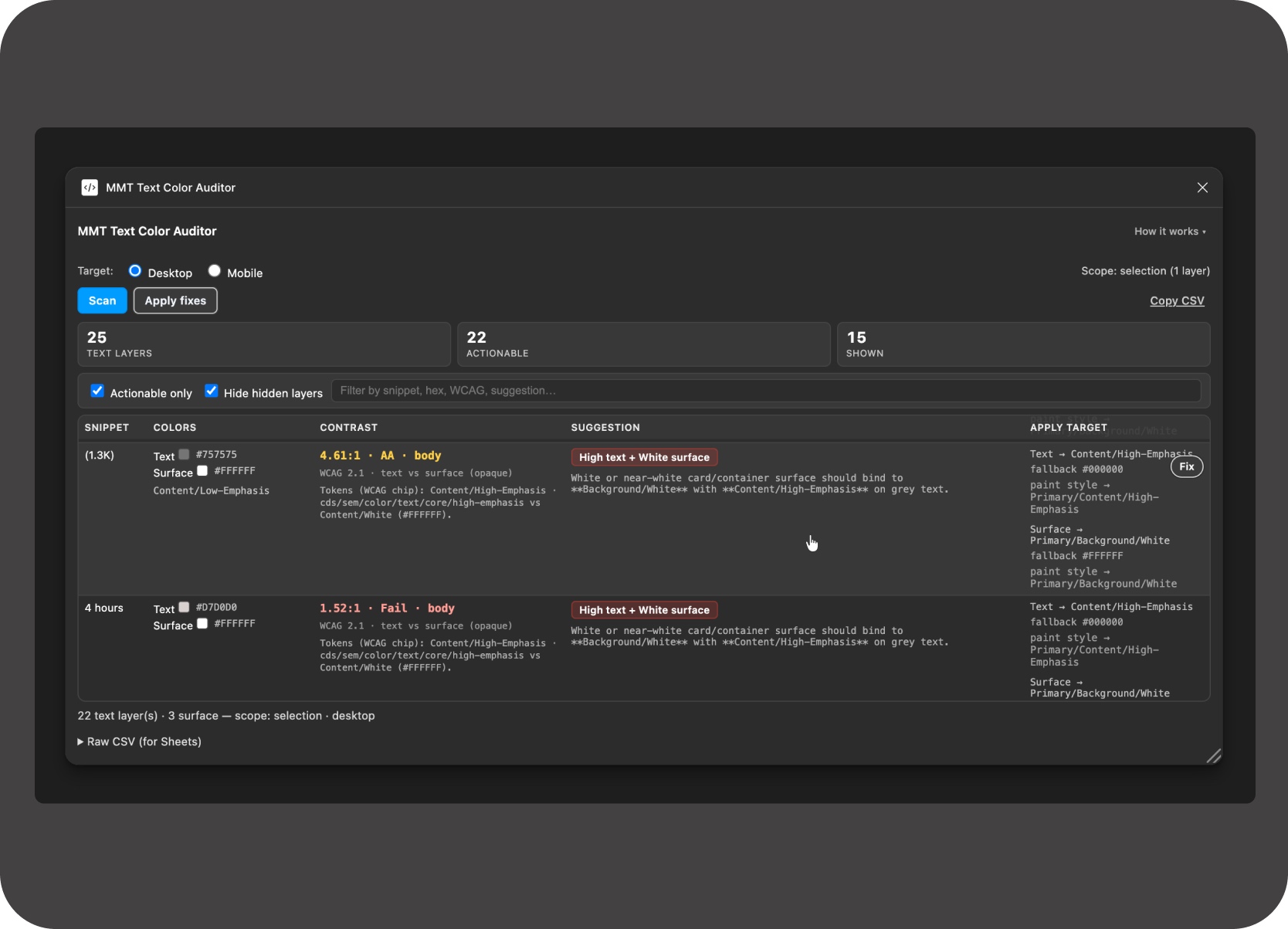Click fallback #000000 in the 4 hours row

(x=1076, y=622)
